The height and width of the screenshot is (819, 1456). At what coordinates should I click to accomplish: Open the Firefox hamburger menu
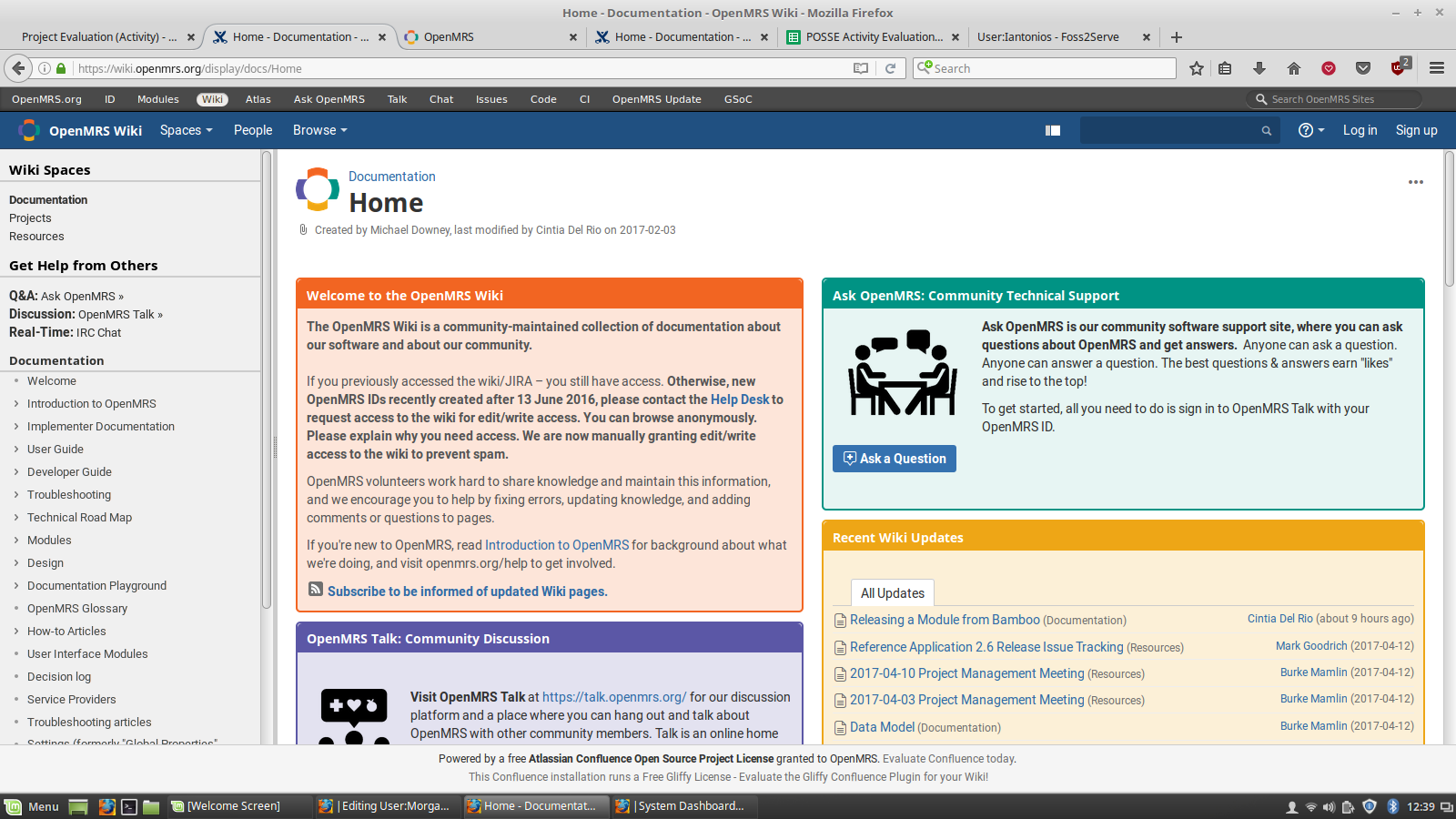(x=1437, y=68)
